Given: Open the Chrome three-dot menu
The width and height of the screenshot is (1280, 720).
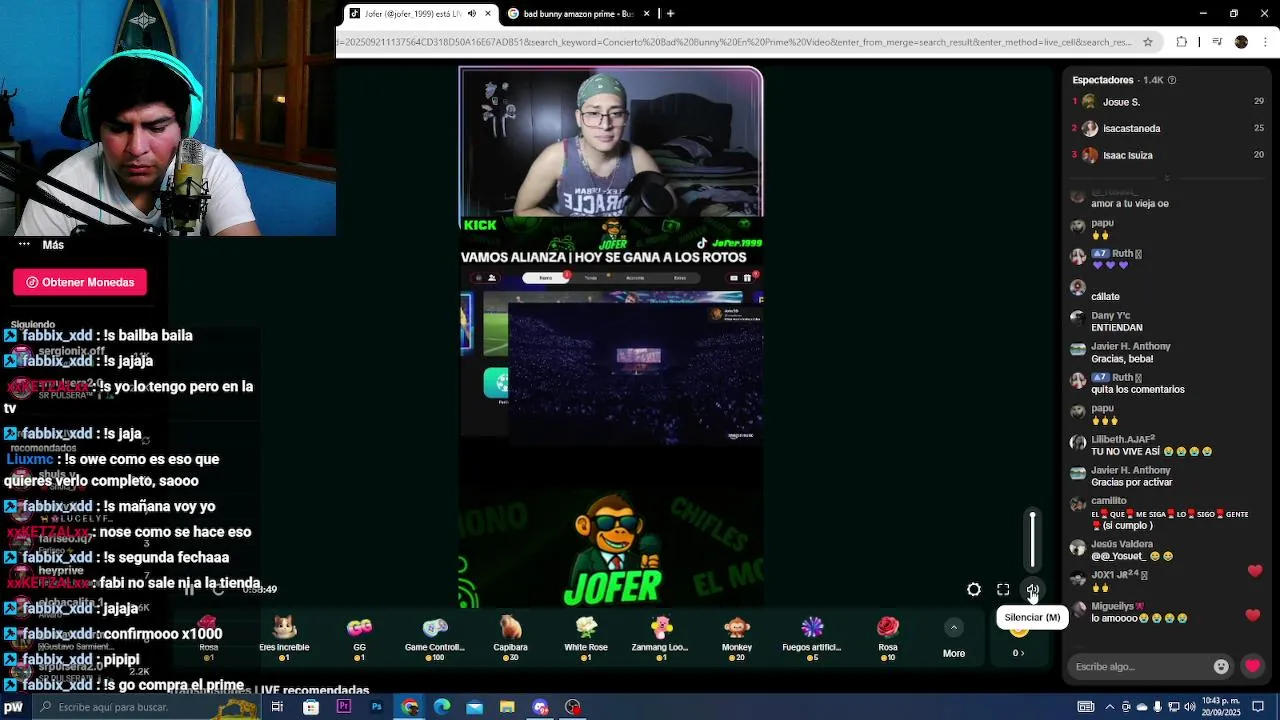Looking at the screenshot, I should pos(1266,42).
